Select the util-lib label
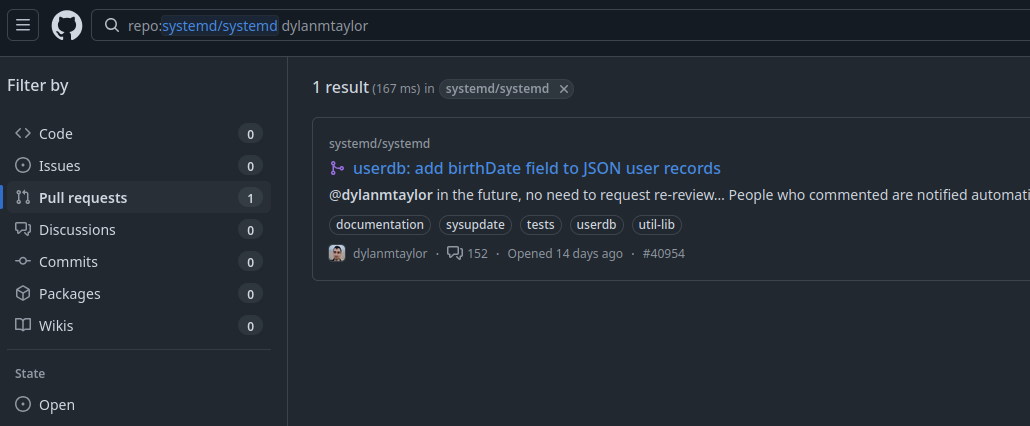Screen dimensions: 1030x426 tap(657, 225)
